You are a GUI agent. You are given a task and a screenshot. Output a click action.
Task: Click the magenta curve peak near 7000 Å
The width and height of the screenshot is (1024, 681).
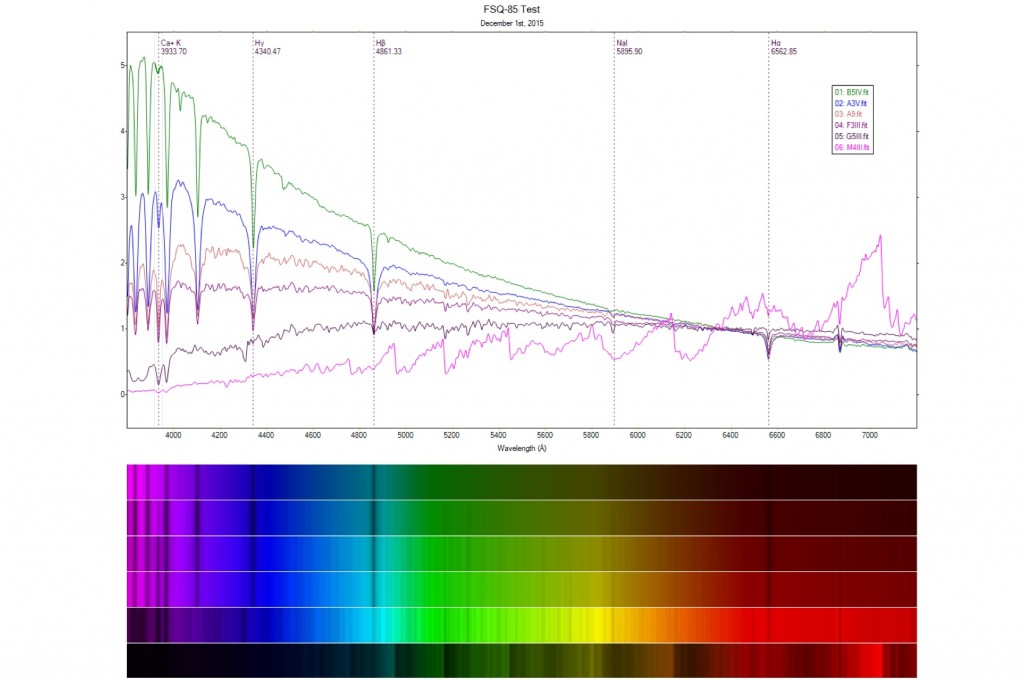pyautogui.click(x=880, y=237)
